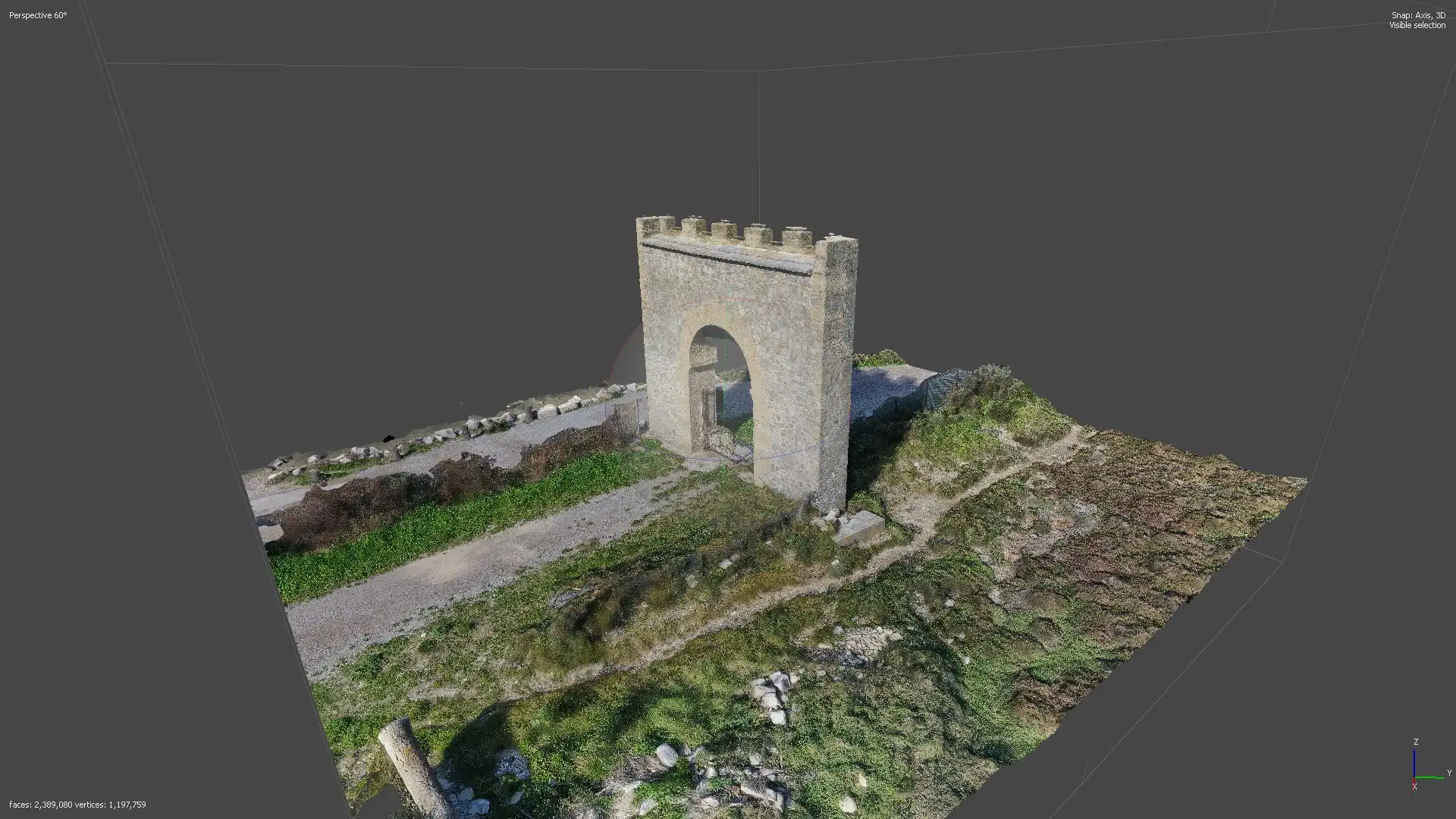Click the stone block beside the gate base
Viewport: 1456px width, 819px height.
859,526
